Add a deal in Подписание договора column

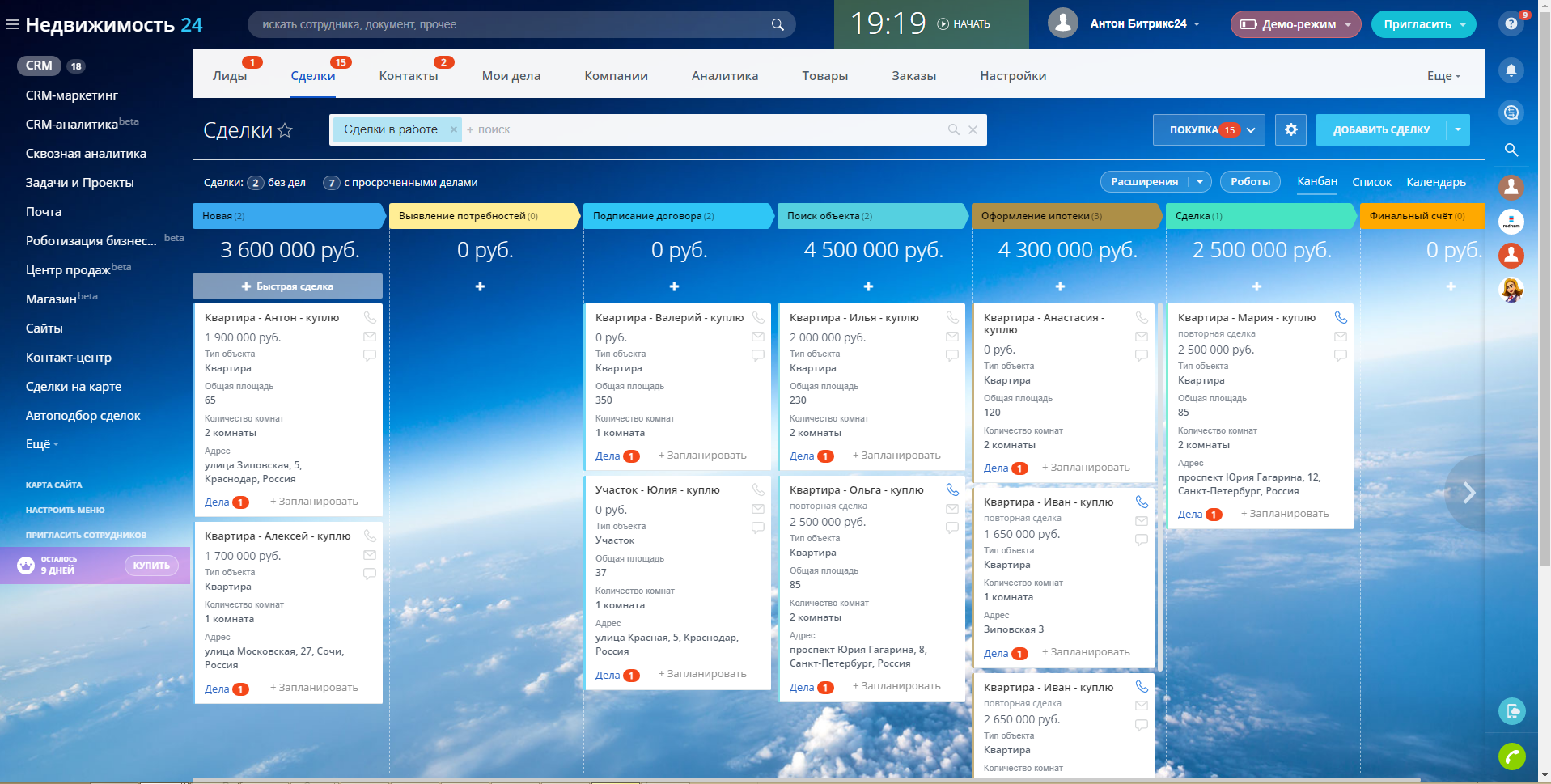click(x=674, y=286)
